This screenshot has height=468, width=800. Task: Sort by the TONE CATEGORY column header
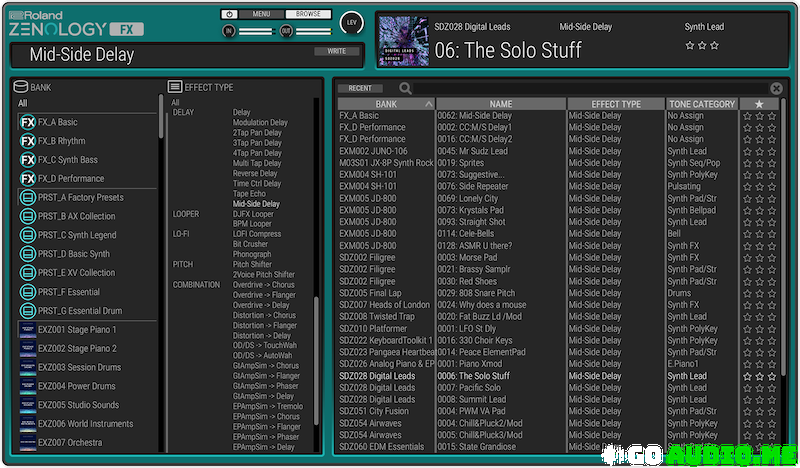(x=702, y=104)
